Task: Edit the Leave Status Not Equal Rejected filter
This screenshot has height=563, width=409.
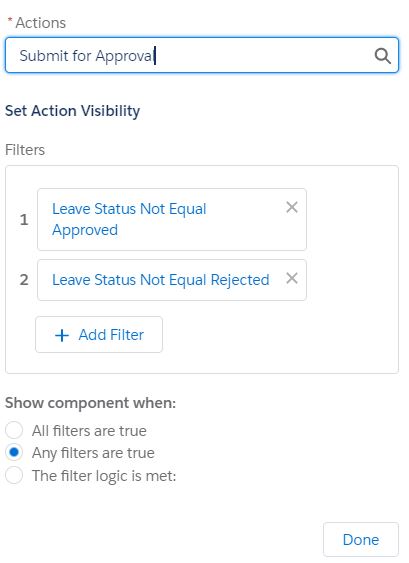Action: tap(161, 280)
